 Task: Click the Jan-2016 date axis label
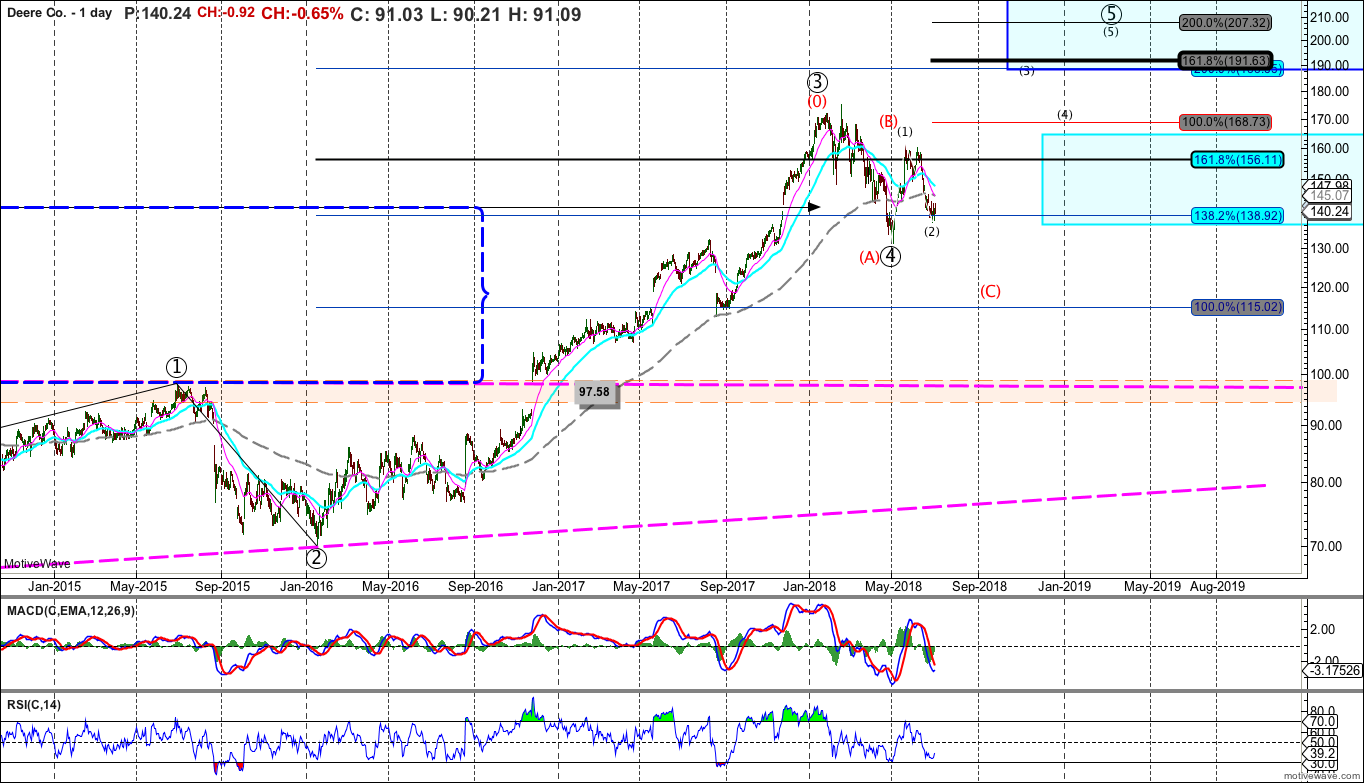306,587
